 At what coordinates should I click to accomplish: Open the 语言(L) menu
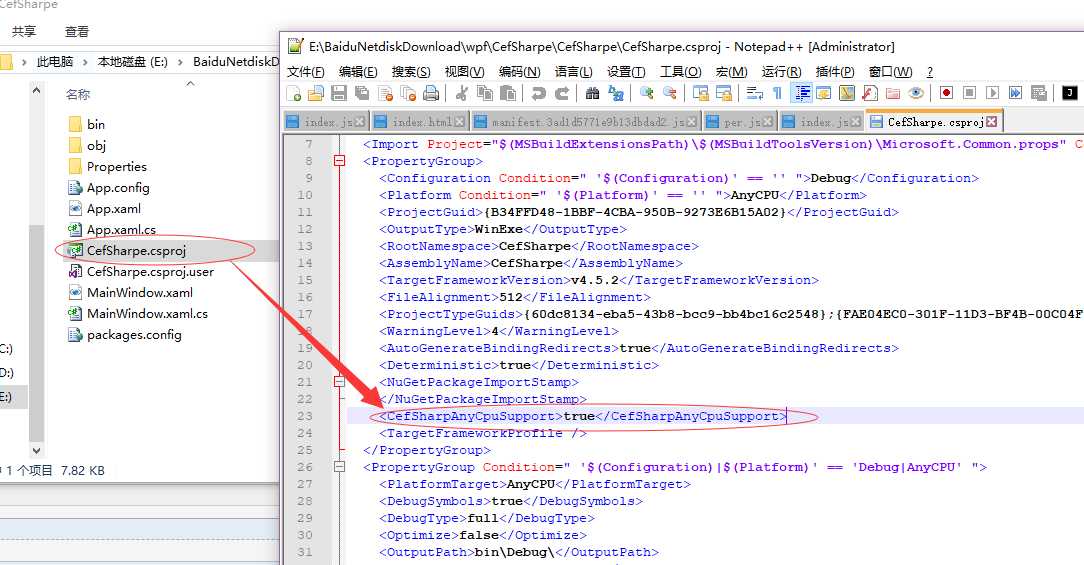[x=574, y=72]
